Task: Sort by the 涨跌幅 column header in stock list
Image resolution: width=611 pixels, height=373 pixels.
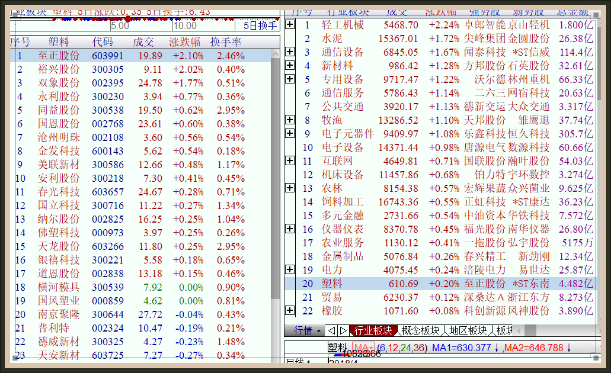Action: [185, 42]
